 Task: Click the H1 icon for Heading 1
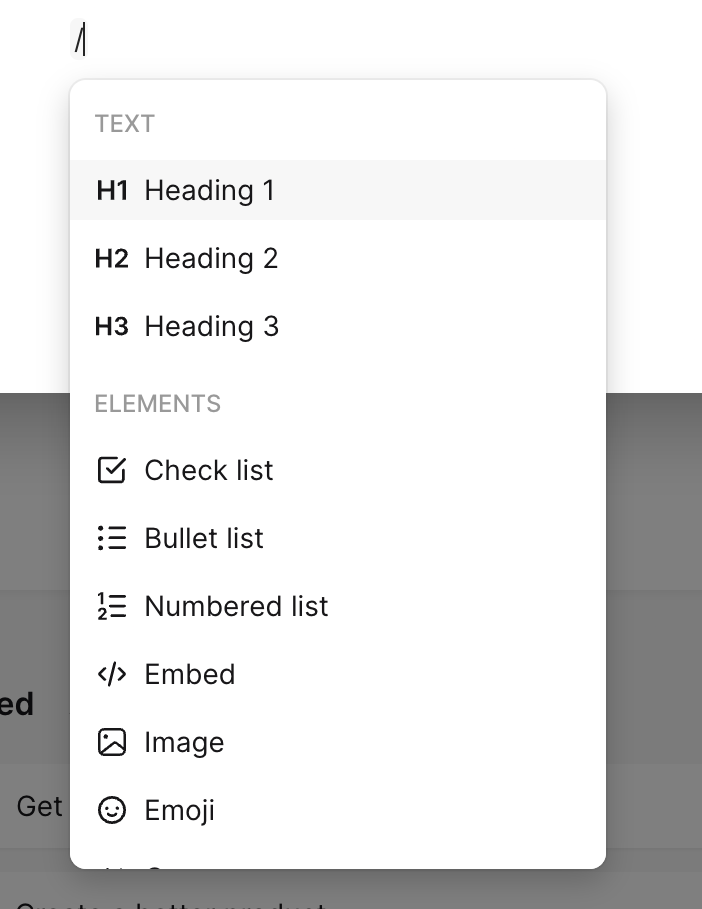pyautogui.click(x=111, y=190)
